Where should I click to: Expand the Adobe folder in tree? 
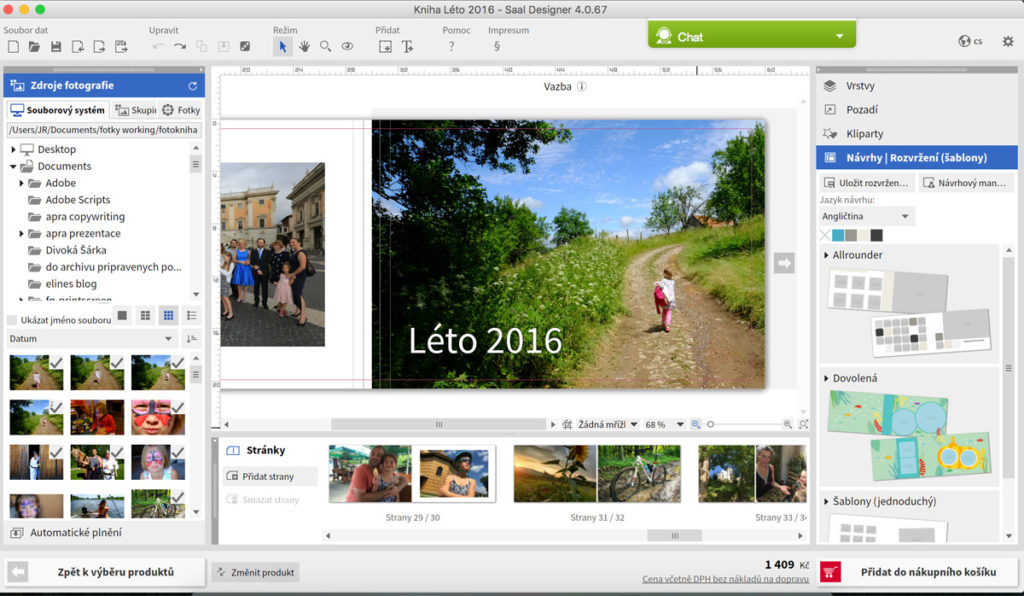click(22, 183)
